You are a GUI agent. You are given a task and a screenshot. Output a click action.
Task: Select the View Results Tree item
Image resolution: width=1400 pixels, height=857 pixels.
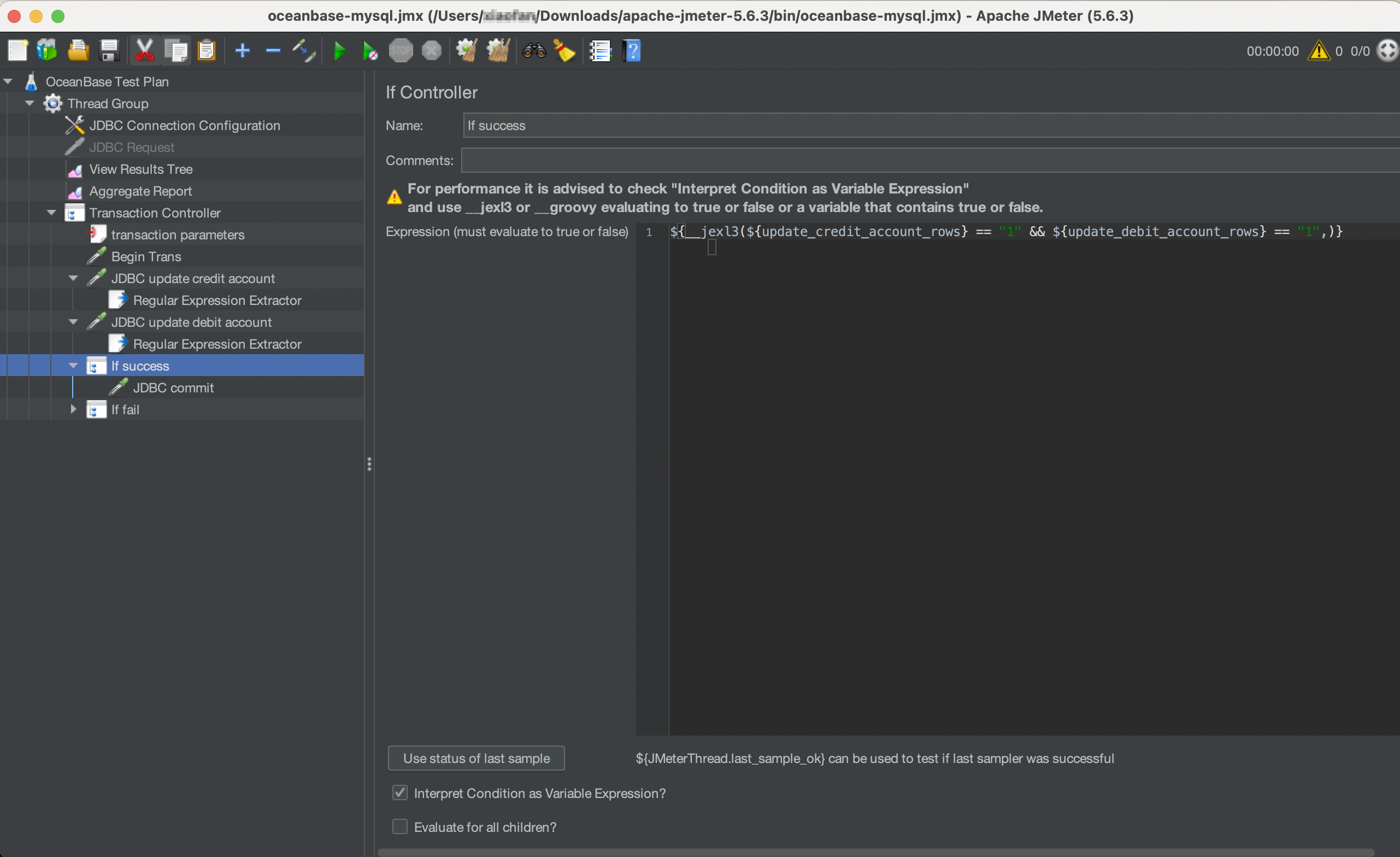pyautogui.click(x=140, y=169)
